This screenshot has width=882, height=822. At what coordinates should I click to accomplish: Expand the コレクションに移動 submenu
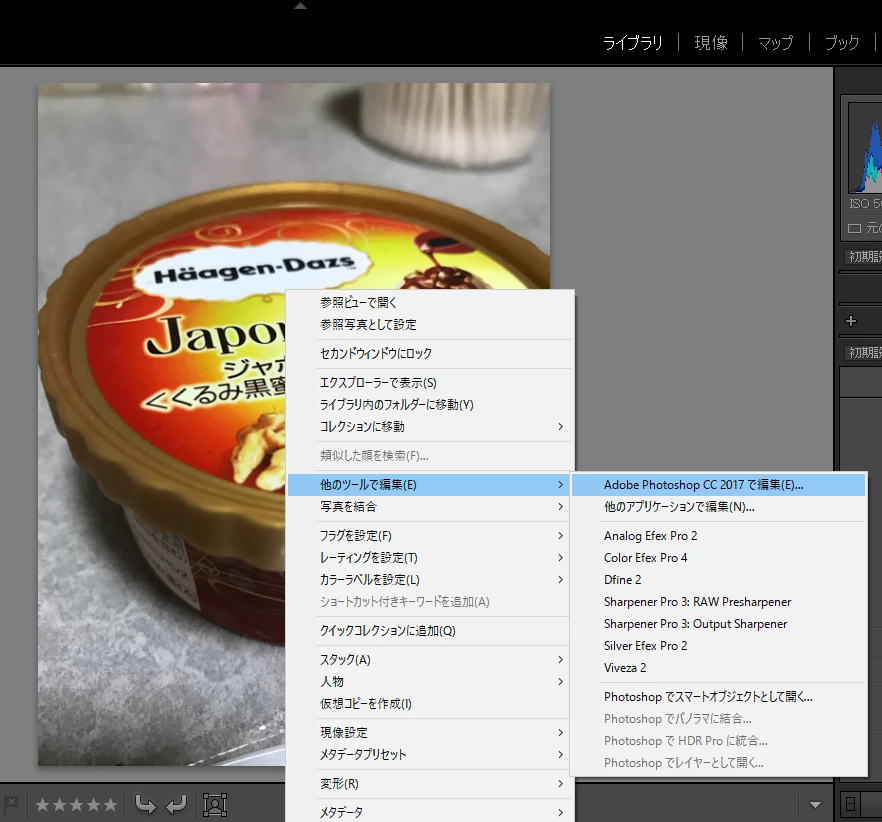point(430,426)
